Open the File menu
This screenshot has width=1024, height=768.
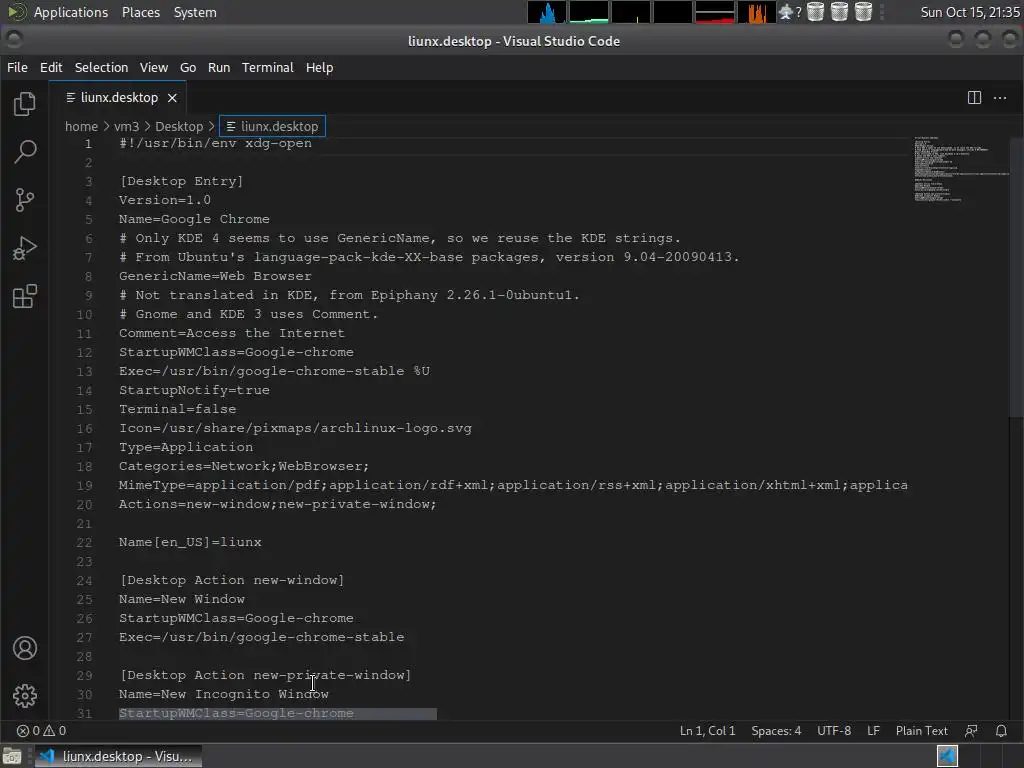coord(17,67)
